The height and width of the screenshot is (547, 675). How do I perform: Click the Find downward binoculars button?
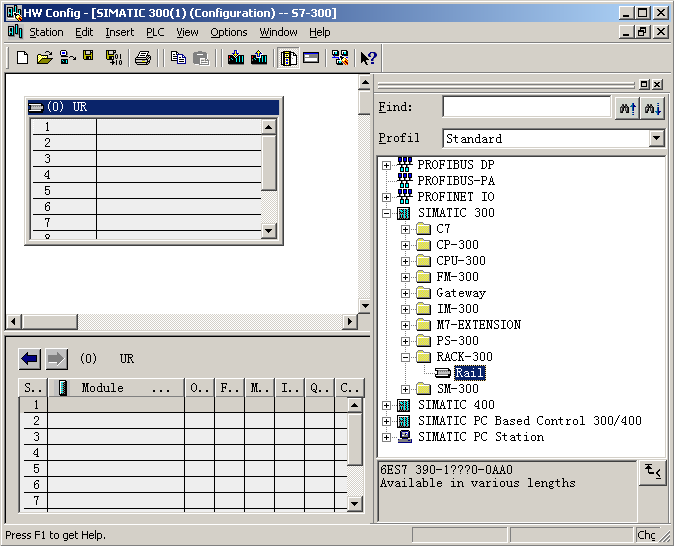653,107
